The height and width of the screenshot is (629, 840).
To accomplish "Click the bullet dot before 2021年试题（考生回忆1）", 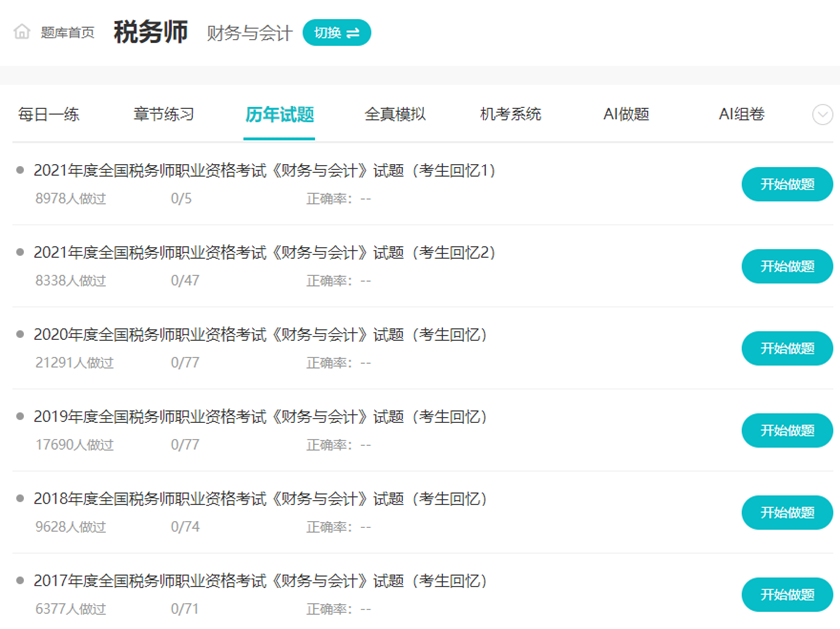I will [22, 170].
